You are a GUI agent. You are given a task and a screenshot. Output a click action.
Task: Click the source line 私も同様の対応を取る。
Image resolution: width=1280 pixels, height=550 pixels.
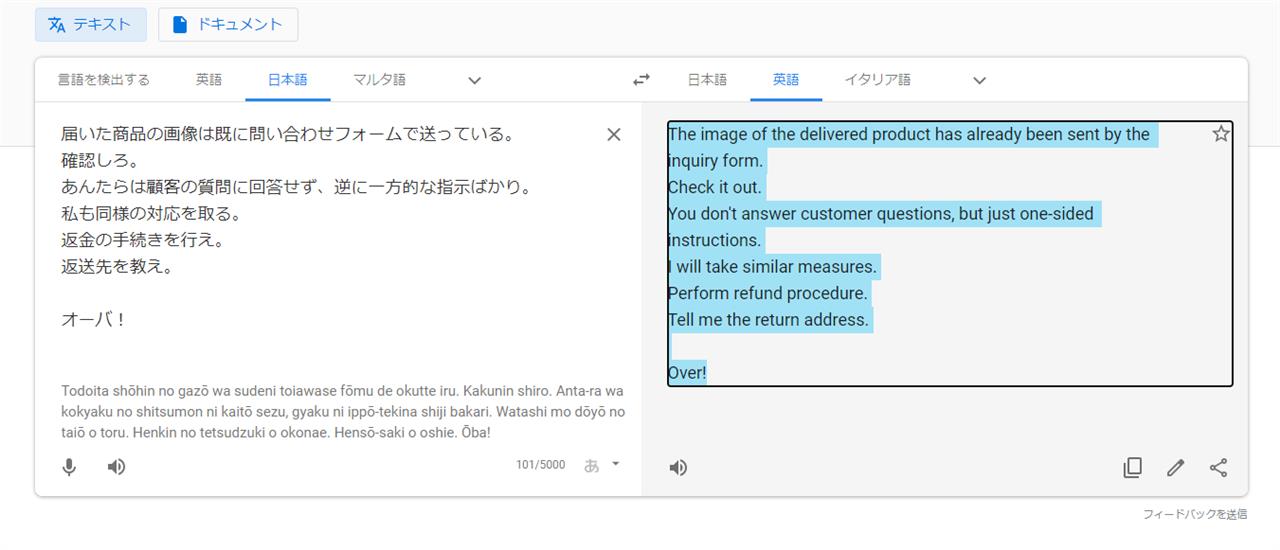151,213
